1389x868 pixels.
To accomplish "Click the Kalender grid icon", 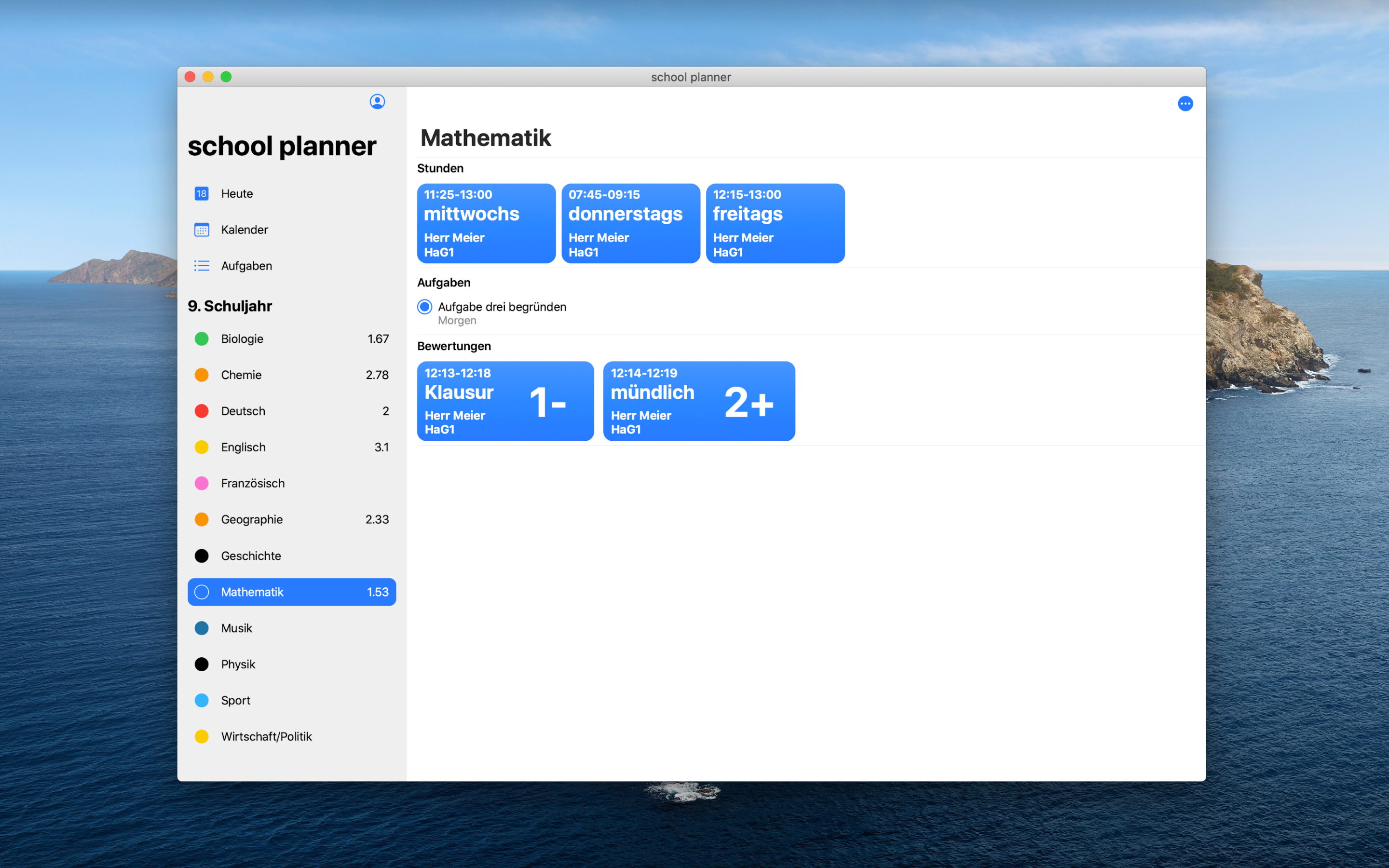I will pos(202,230).
